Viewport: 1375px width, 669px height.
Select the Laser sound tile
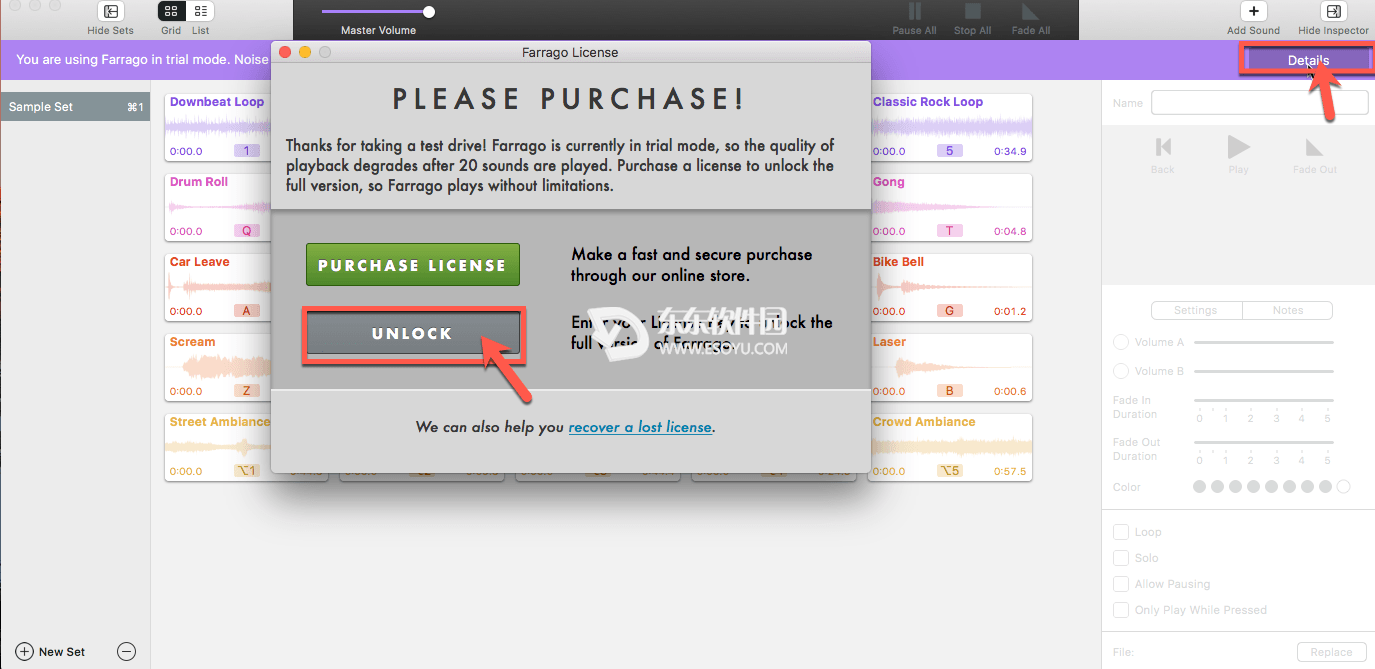pos(950,368)
